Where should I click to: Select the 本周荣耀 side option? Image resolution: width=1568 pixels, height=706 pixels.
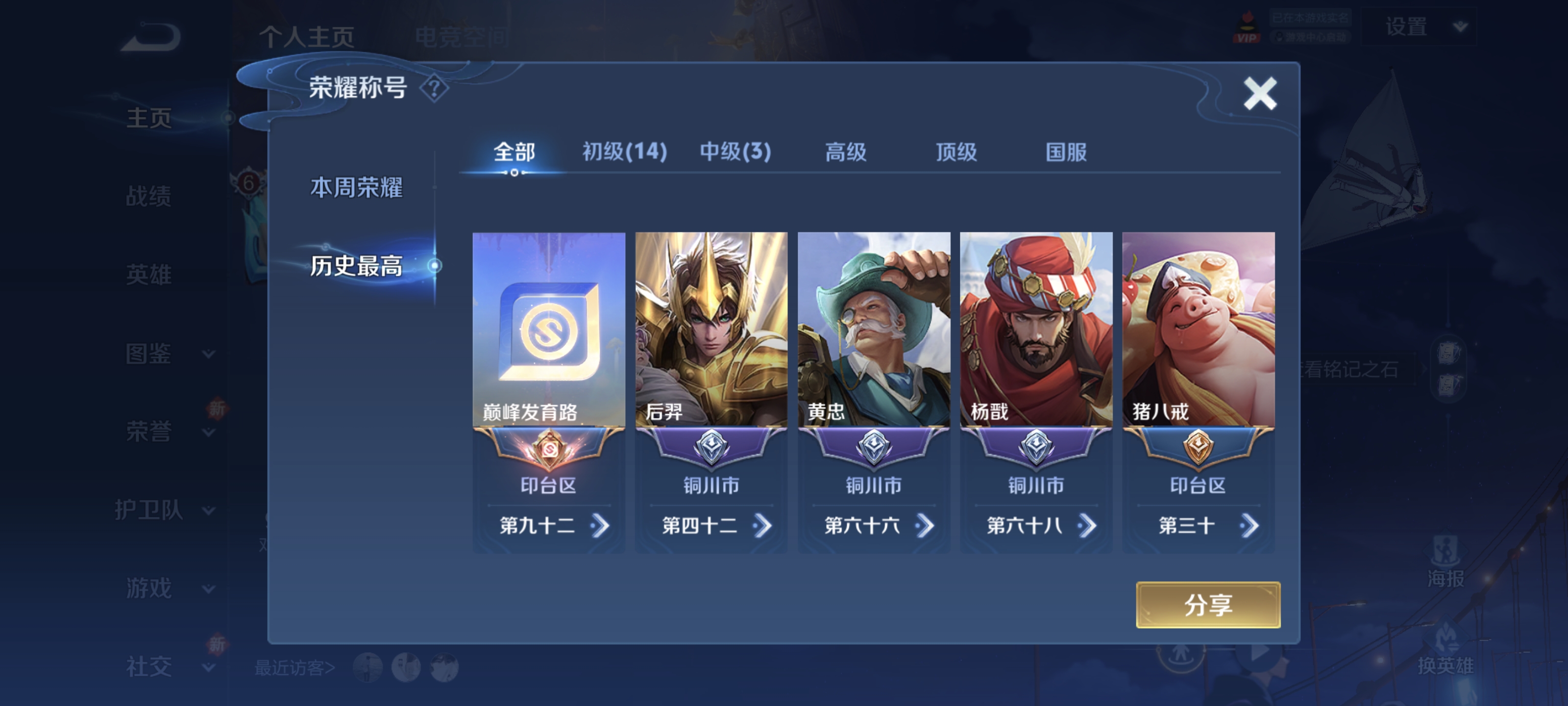click(357, 187)
